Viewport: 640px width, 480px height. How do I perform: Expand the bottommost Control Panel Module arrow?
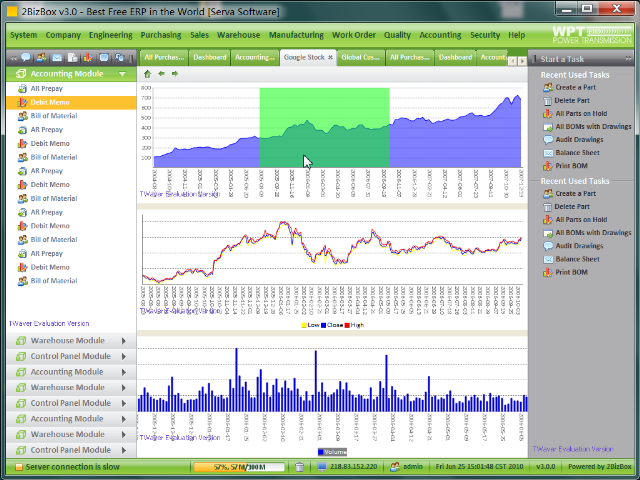click(123, 450)
